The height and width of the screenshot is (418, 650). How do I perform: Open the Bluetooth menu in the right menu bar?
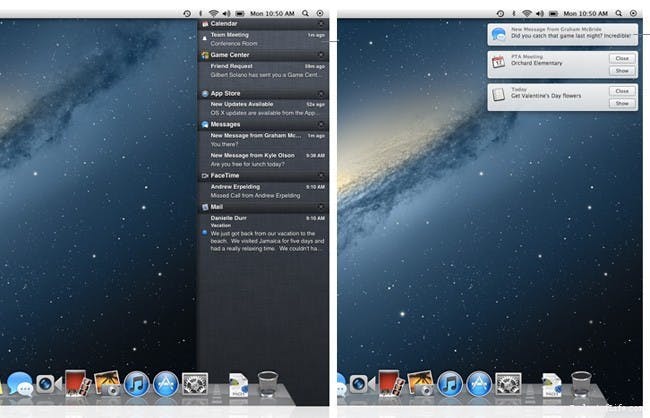pos(514,13)
